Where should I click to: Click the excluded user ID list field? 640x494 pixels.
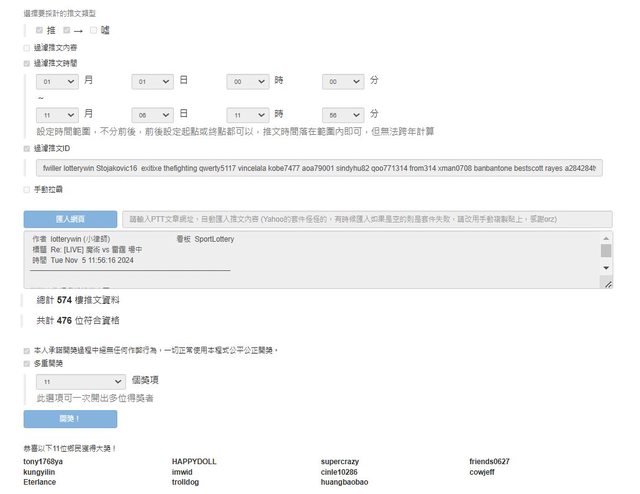click(x=319, y=168)
